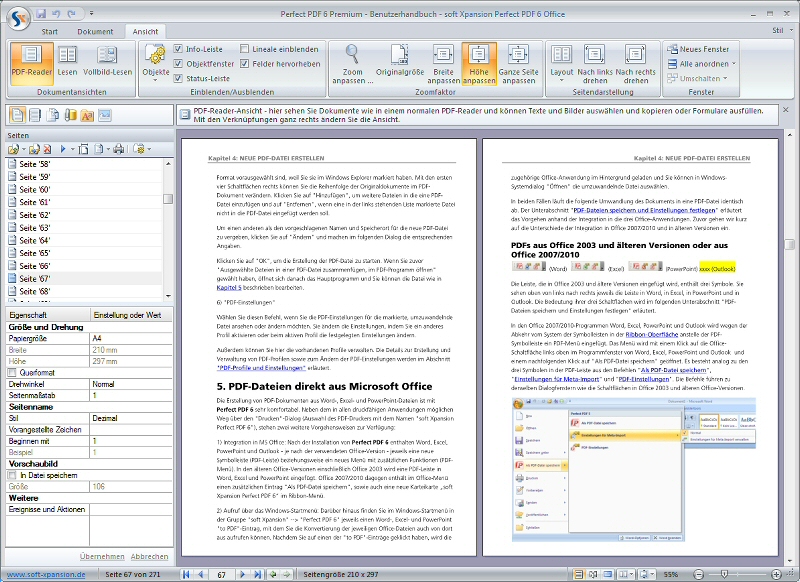Toggle Info-Leiste checkbox
The image size is (800, 582).
[178, 49]
